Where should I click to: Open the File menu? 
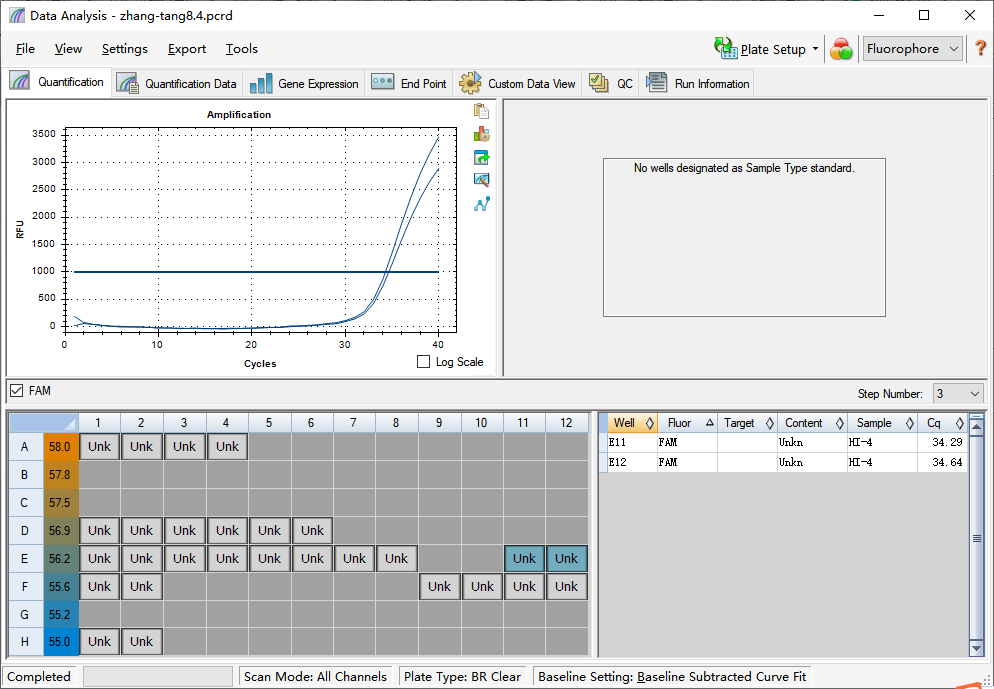(25, 49)
